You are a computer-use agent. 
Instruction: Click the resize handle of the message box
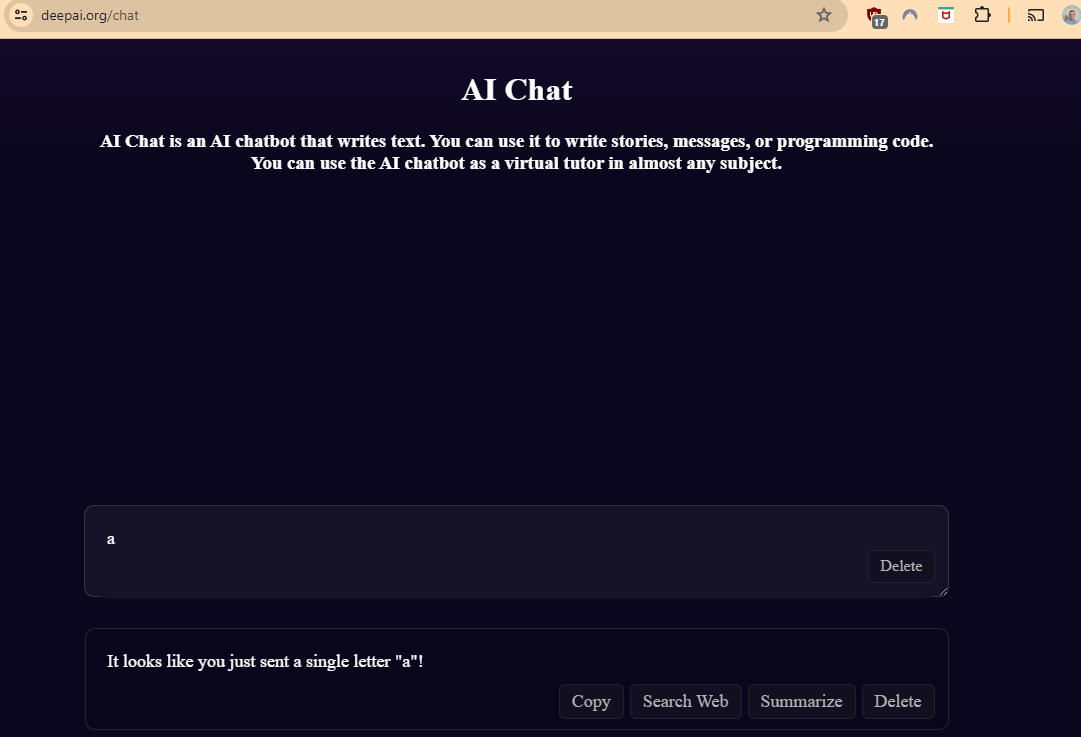pos(942,591)
